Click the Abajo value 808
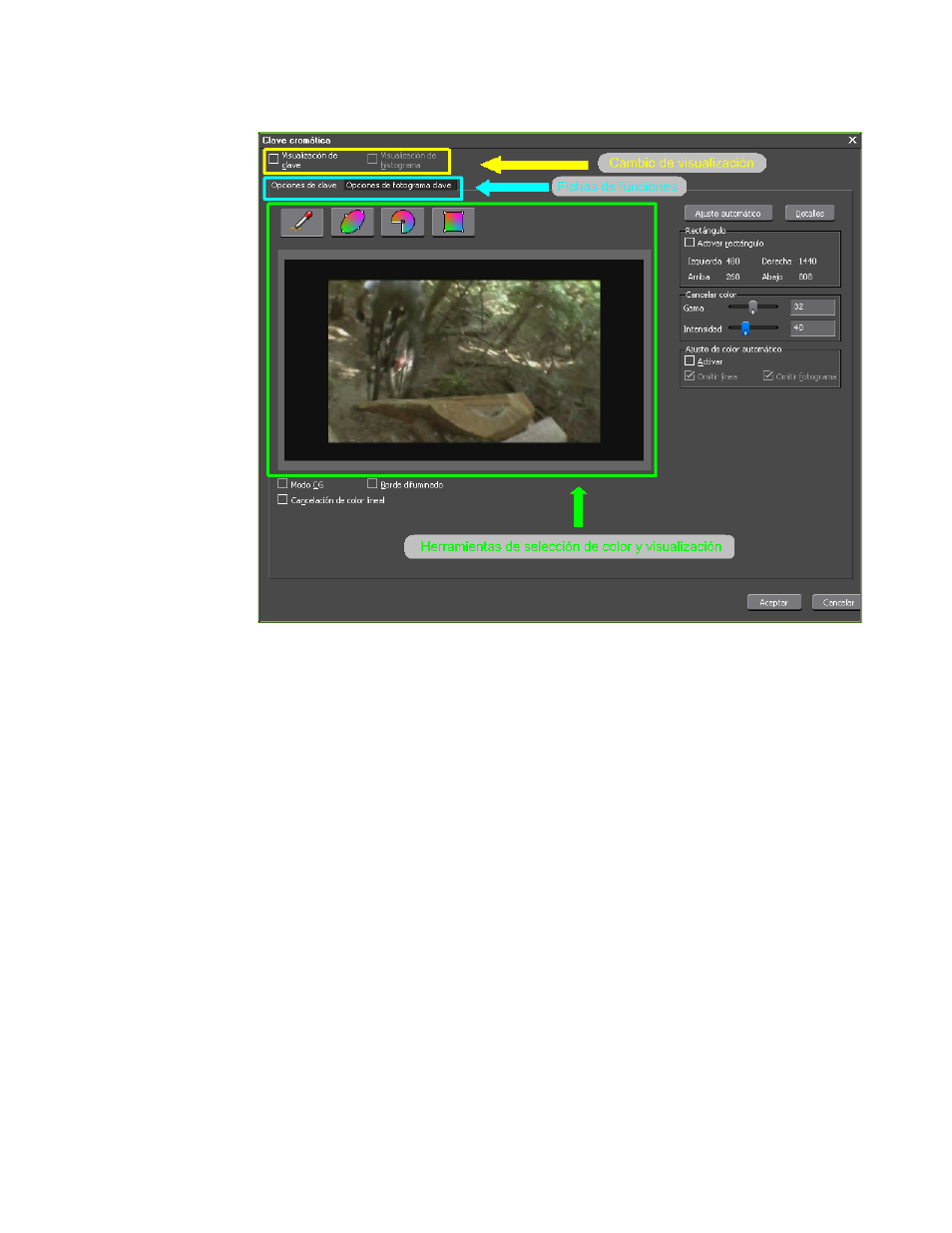This screenshot has height=1233, width=952. point(805,278)
